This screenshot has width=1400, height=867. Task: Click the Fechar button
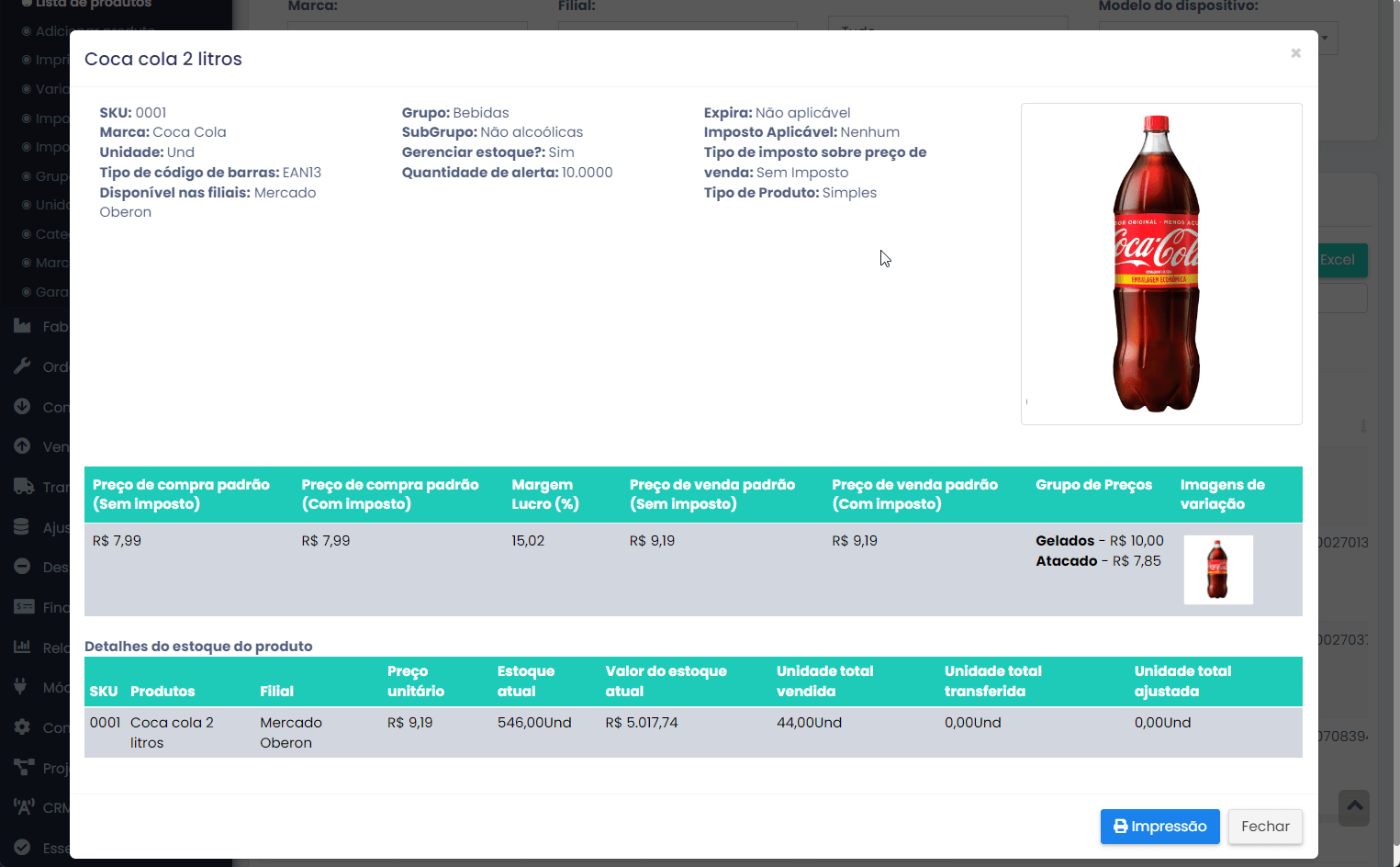point(1265,827)
